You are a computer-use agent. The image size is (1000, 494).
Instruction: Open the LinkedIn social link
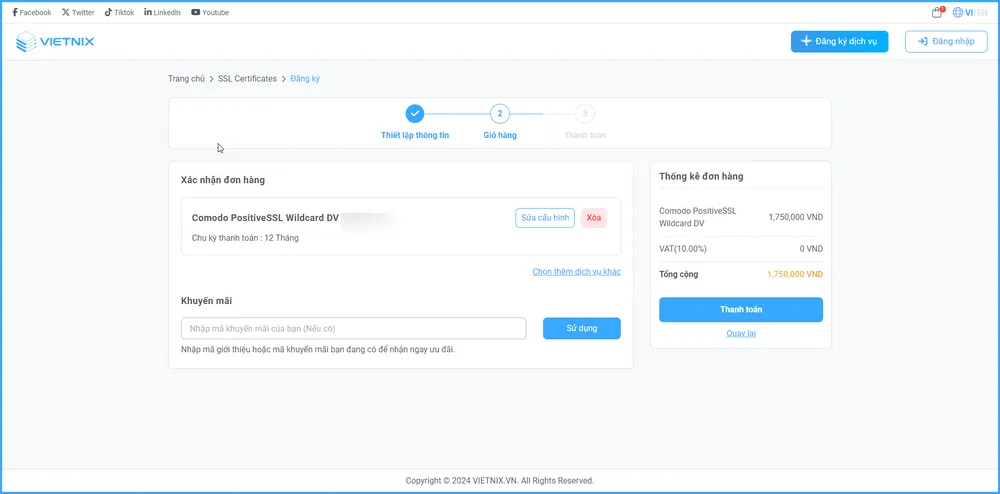tap(163, 12)
